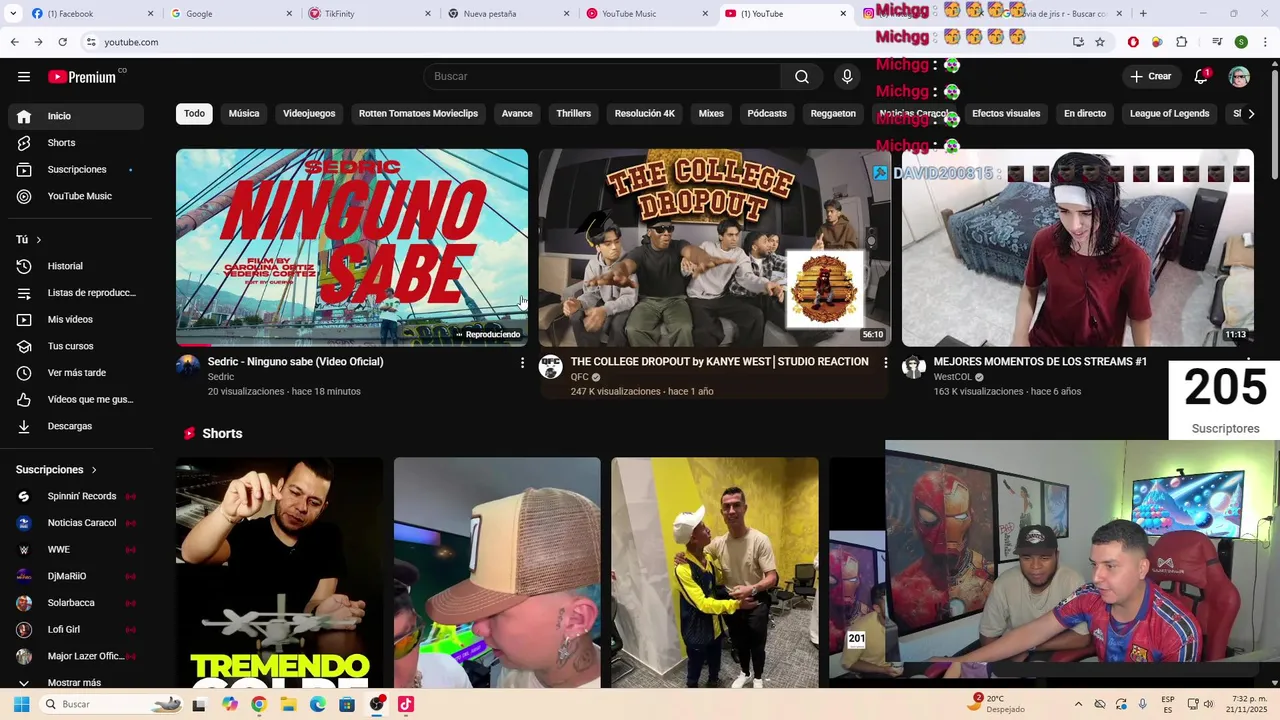Open Lofi Girl channel subscription
1280x720 pixels.
76,630
